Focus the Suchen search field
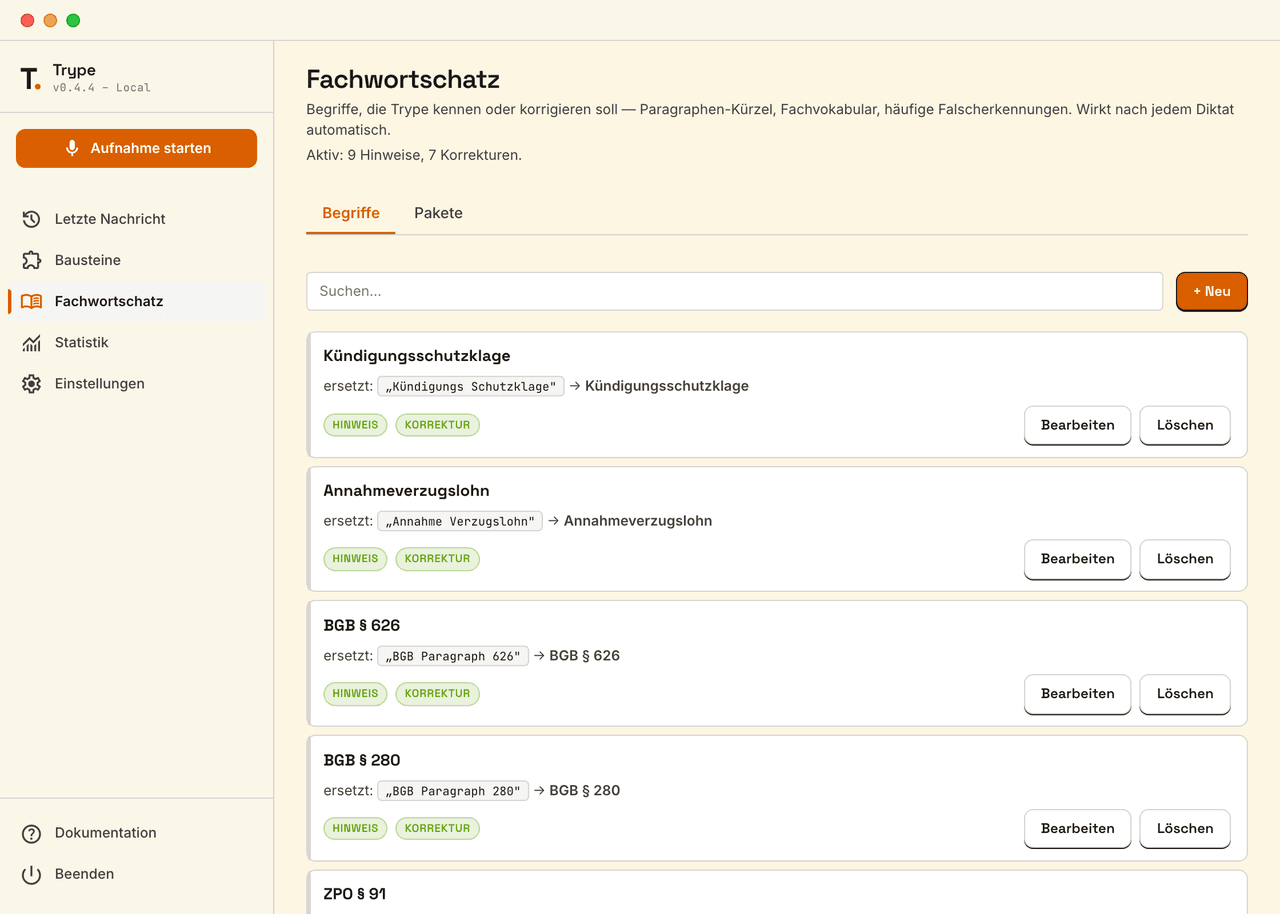Viewport: 1280px width, 914px height. [x=734, y=291]
